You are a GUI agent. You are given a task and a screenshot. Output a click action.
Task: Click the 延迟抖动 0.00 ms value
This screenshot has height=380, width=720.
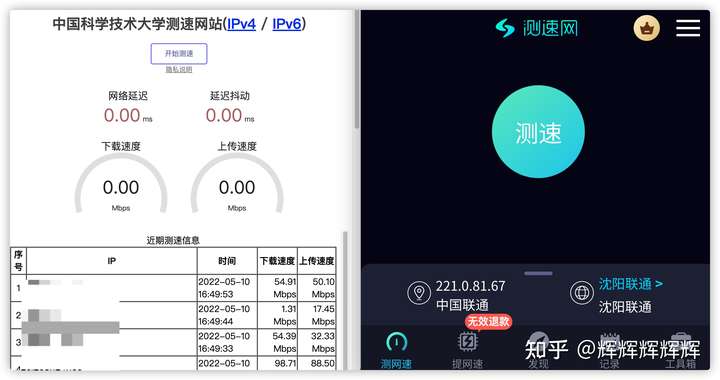pyautogui.click(x=230, y=115)
